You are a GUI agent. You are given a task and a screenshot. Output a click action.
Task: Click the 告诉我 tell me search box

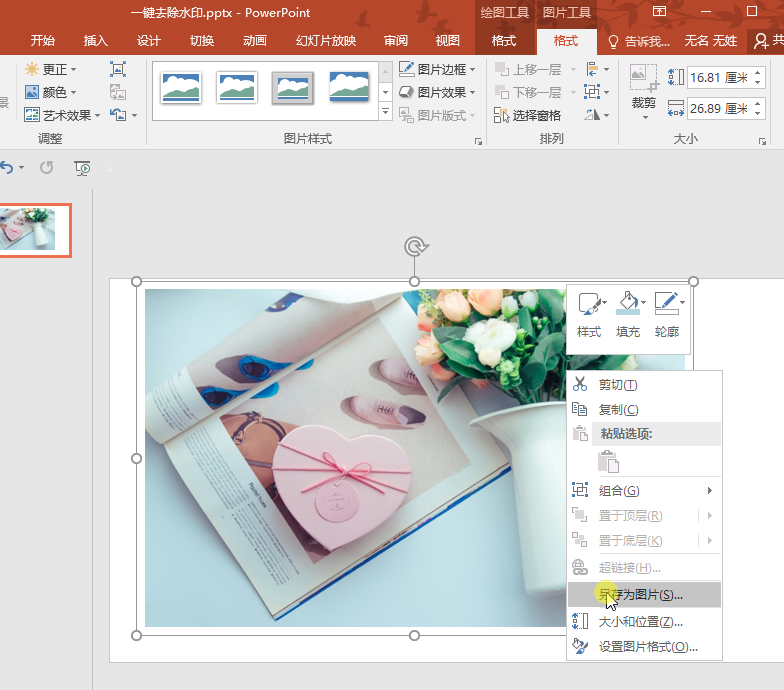(639, 41)
